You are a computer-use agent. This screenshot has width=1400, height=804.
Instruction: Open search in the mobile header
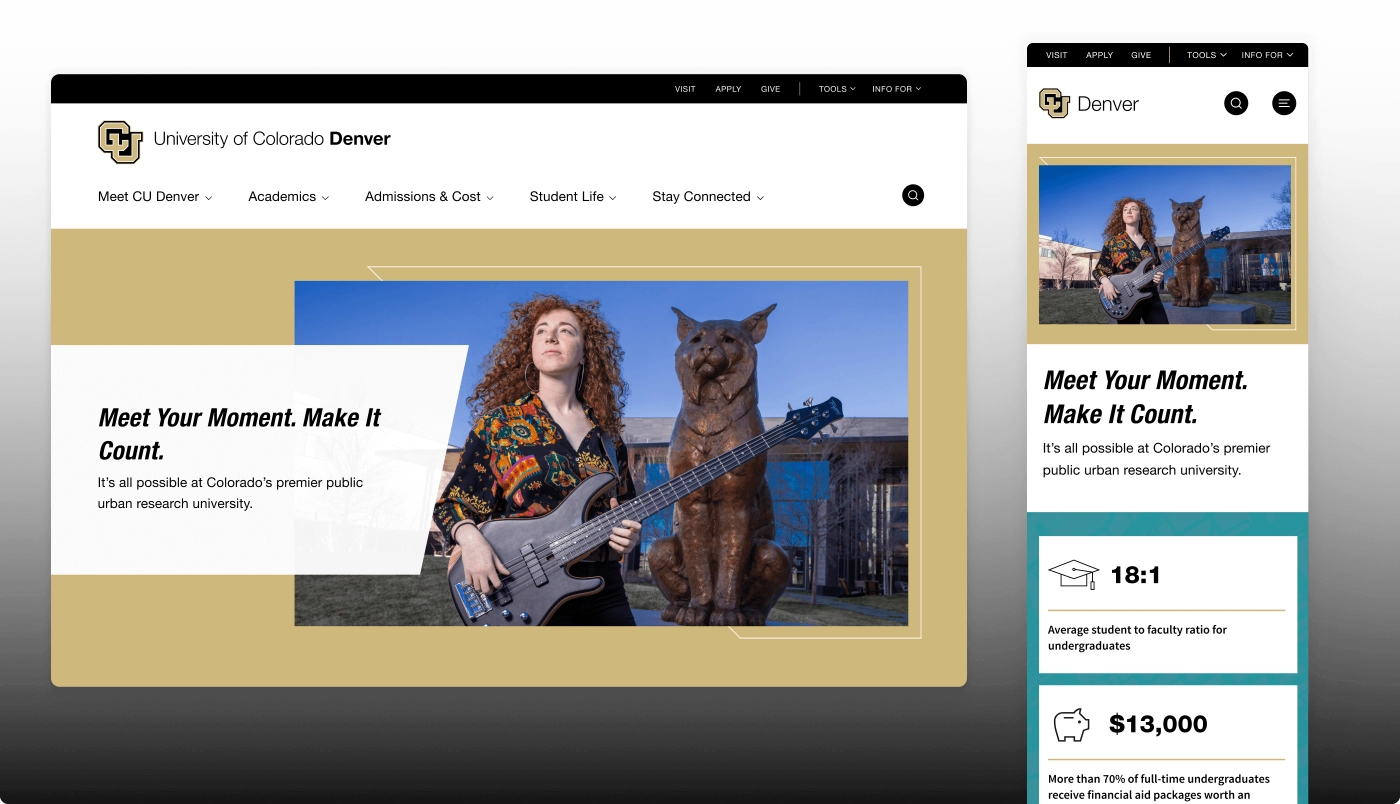(x=1236, y=103)
